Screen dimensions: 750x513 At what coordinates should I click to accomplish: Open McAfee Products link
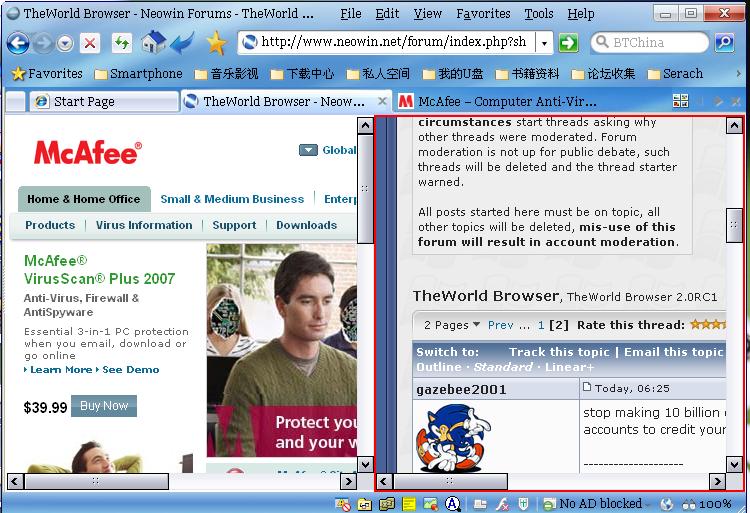pos(50,225)
